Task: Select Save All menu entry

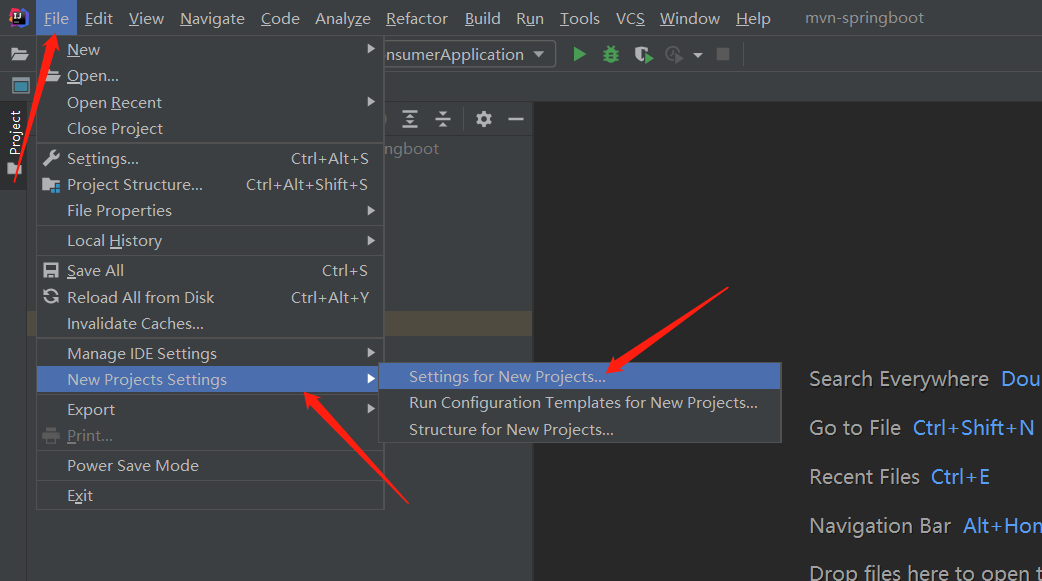Action: [x=210, y=271]
